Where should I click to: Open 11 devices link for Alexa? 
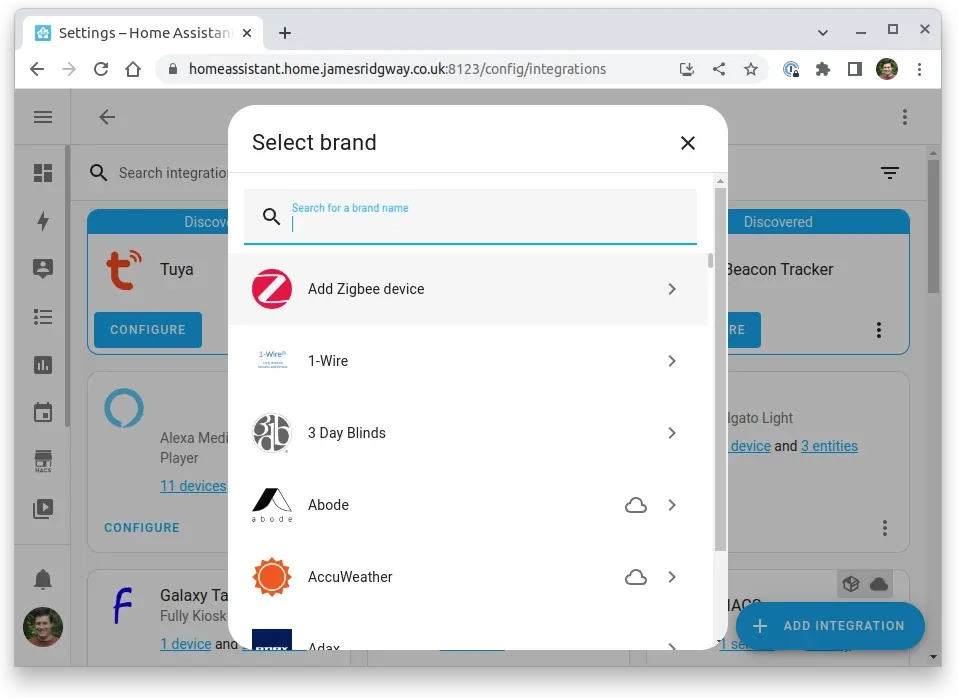193,486
